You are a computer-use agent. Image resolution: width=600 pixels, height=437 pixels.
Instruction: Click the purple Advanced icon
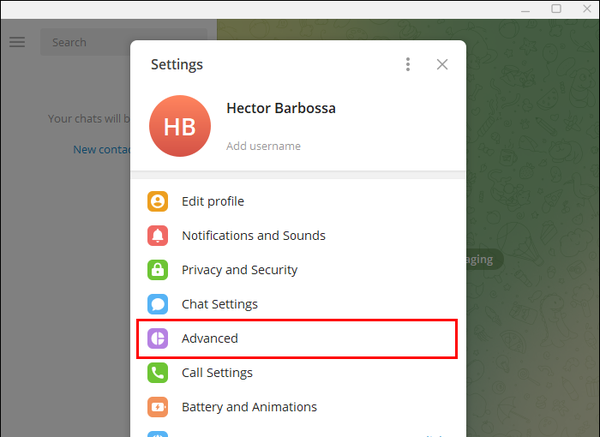pos(158,338)
